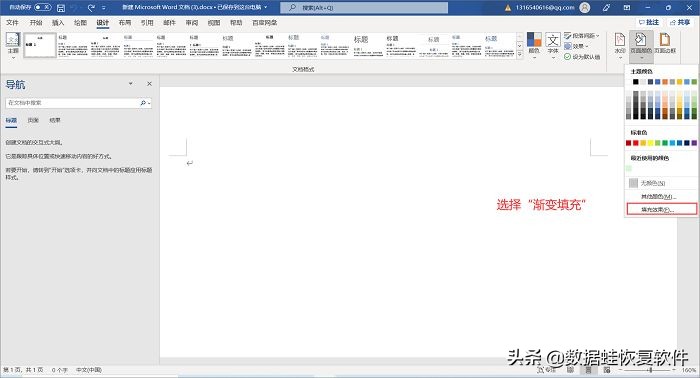Screen dimensions: 700x378
Task: Toggle the 自动保存 (AutoSave) switch
Action: (42, 7)
